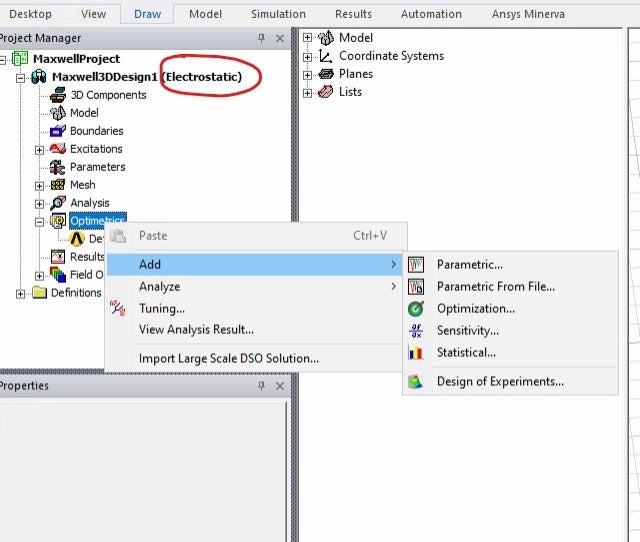The width and height of the screenshot is (640, 542).
Task: Switch to the Model ribbon tab
Action: tap(205, 14)
